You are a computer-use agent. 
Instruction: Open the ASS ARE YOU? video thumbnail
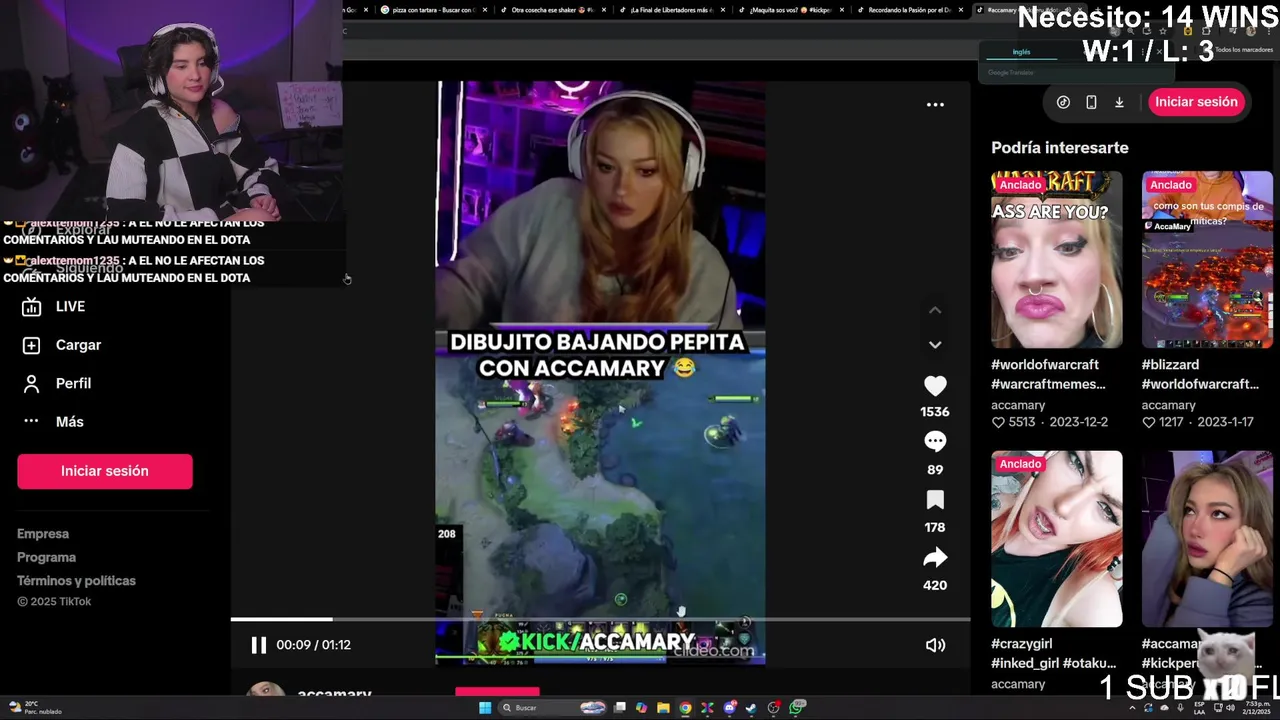click(x=1057, y=260)
